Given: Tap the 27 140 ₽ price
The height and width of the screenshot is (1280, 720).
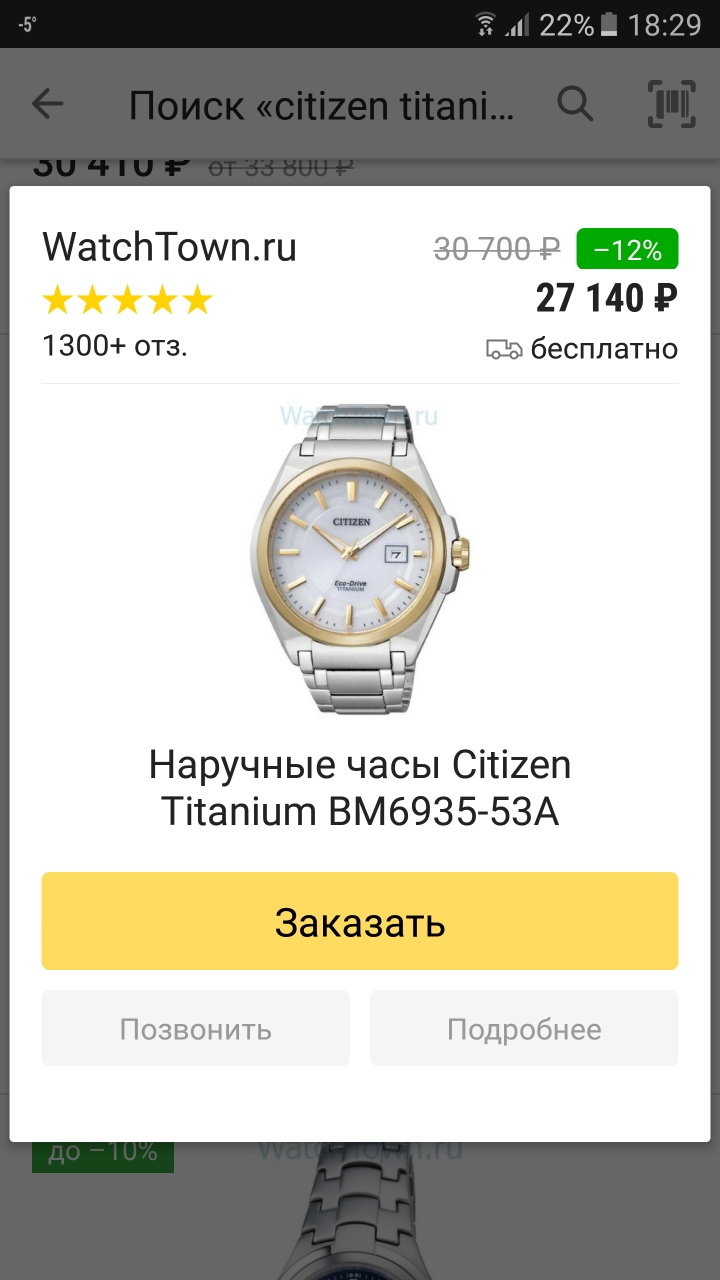Looking at the screenshot, I should coord(607,298).
